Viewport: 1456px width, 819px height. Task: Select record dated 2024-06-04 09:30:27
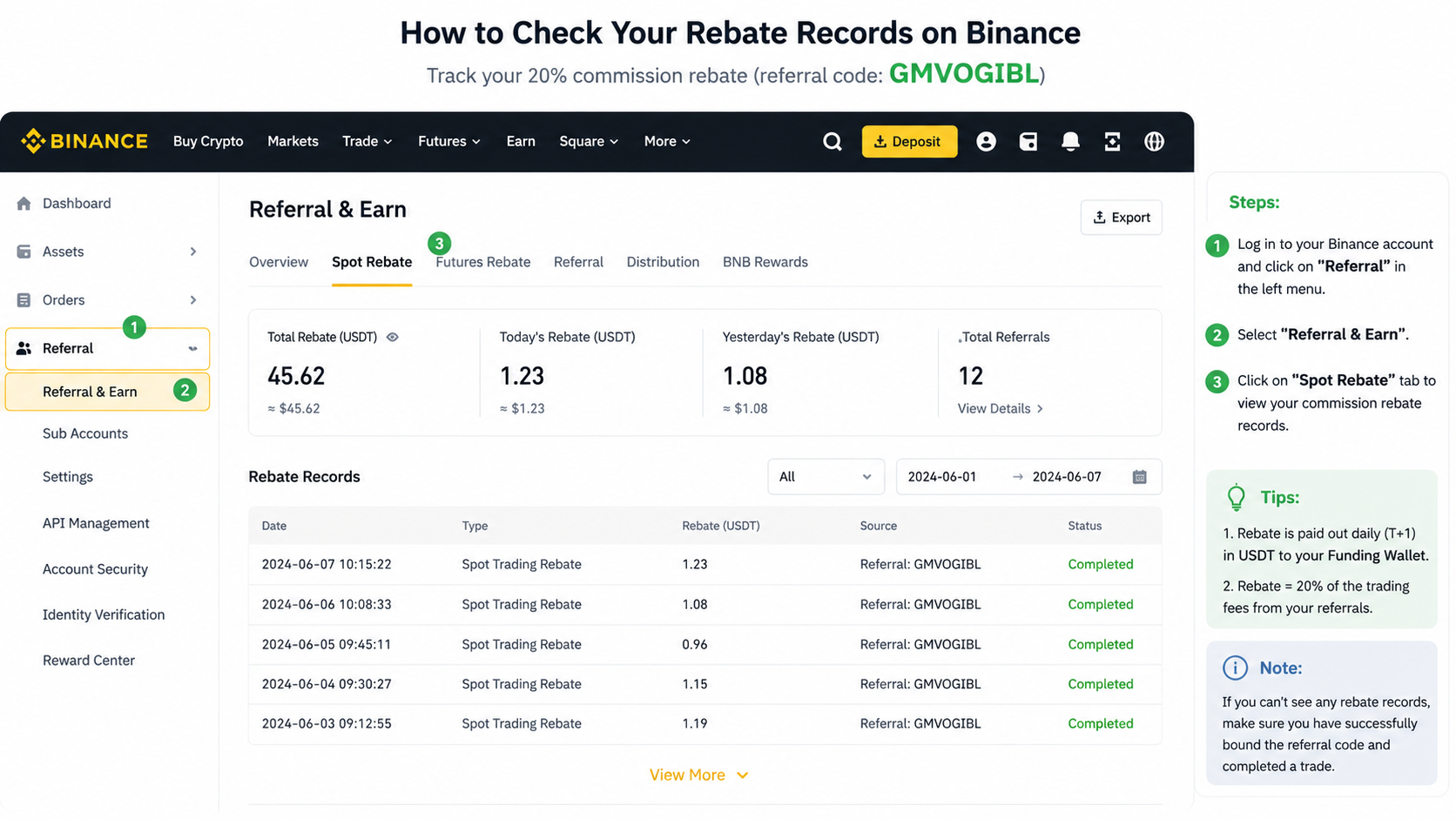click(x=704, y=684)
